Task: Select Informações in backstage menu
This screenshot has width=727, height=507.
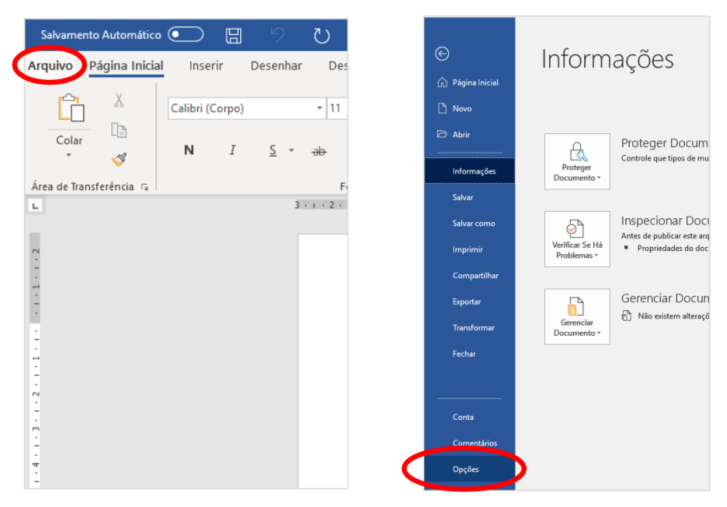Action: [x=469, y=171]
